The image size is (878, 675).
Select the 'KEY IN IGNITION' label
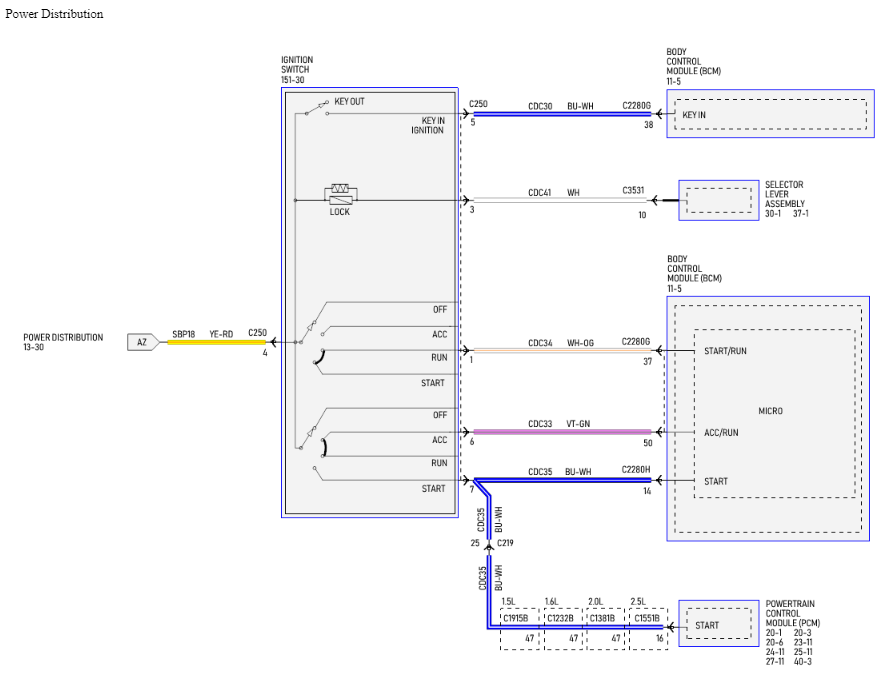click(x=428, y=125)
